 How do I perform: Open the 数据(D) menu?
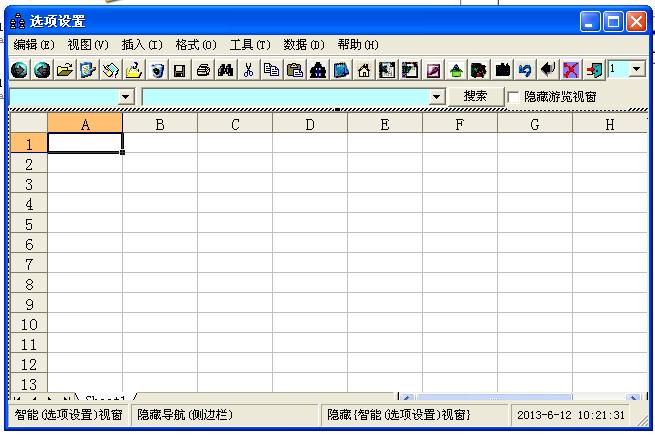click(x=304, y=44)
